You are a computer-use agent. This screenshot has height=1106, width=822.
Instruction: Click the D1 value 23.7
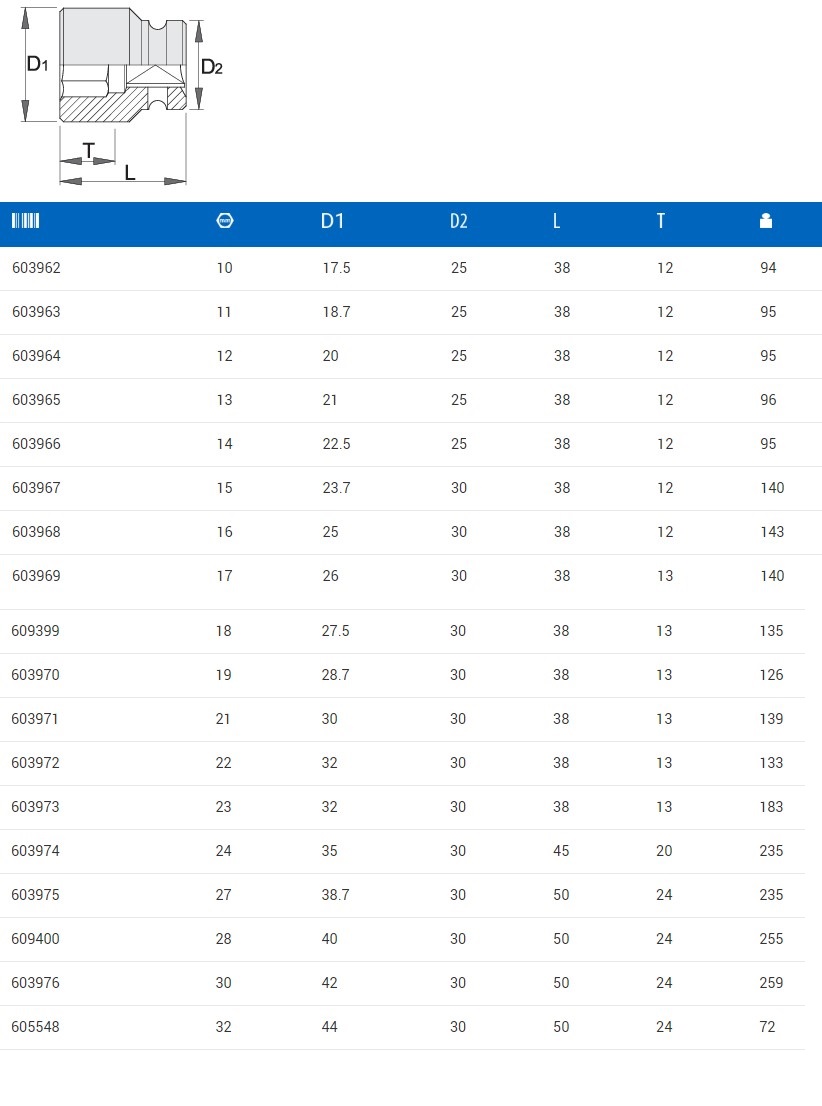[x=337, y=488]
